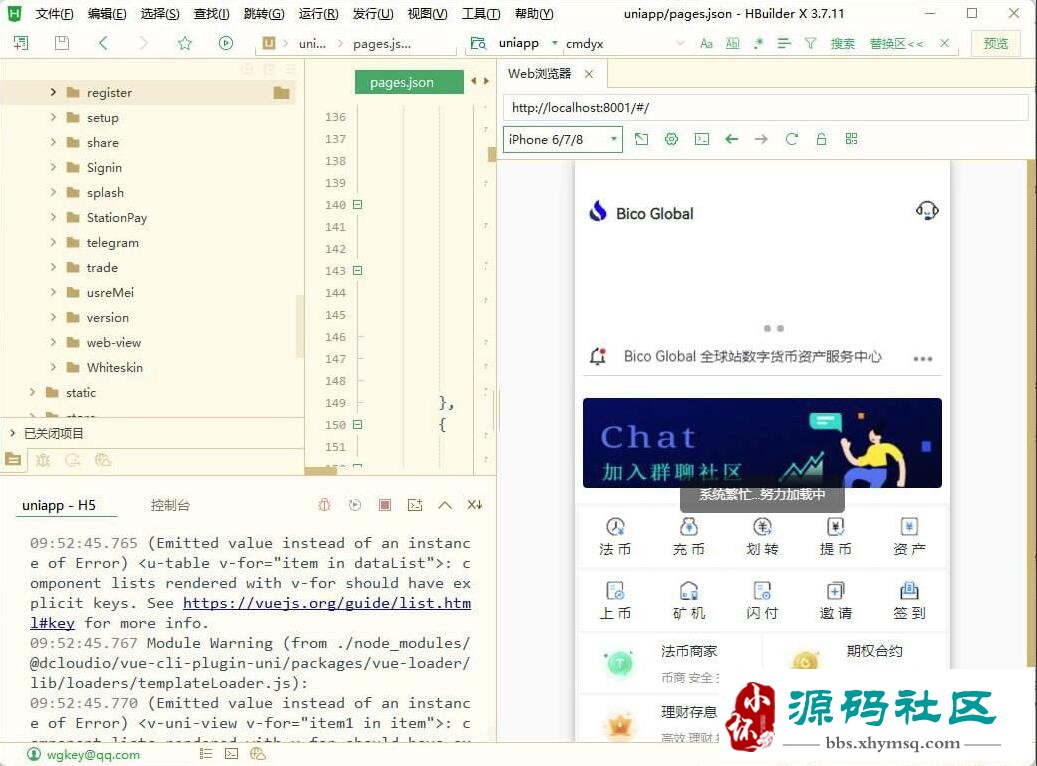Viewport: 1037px width, 766px height.
Task: Stop the running process red square
Action: tap(385, 505)
